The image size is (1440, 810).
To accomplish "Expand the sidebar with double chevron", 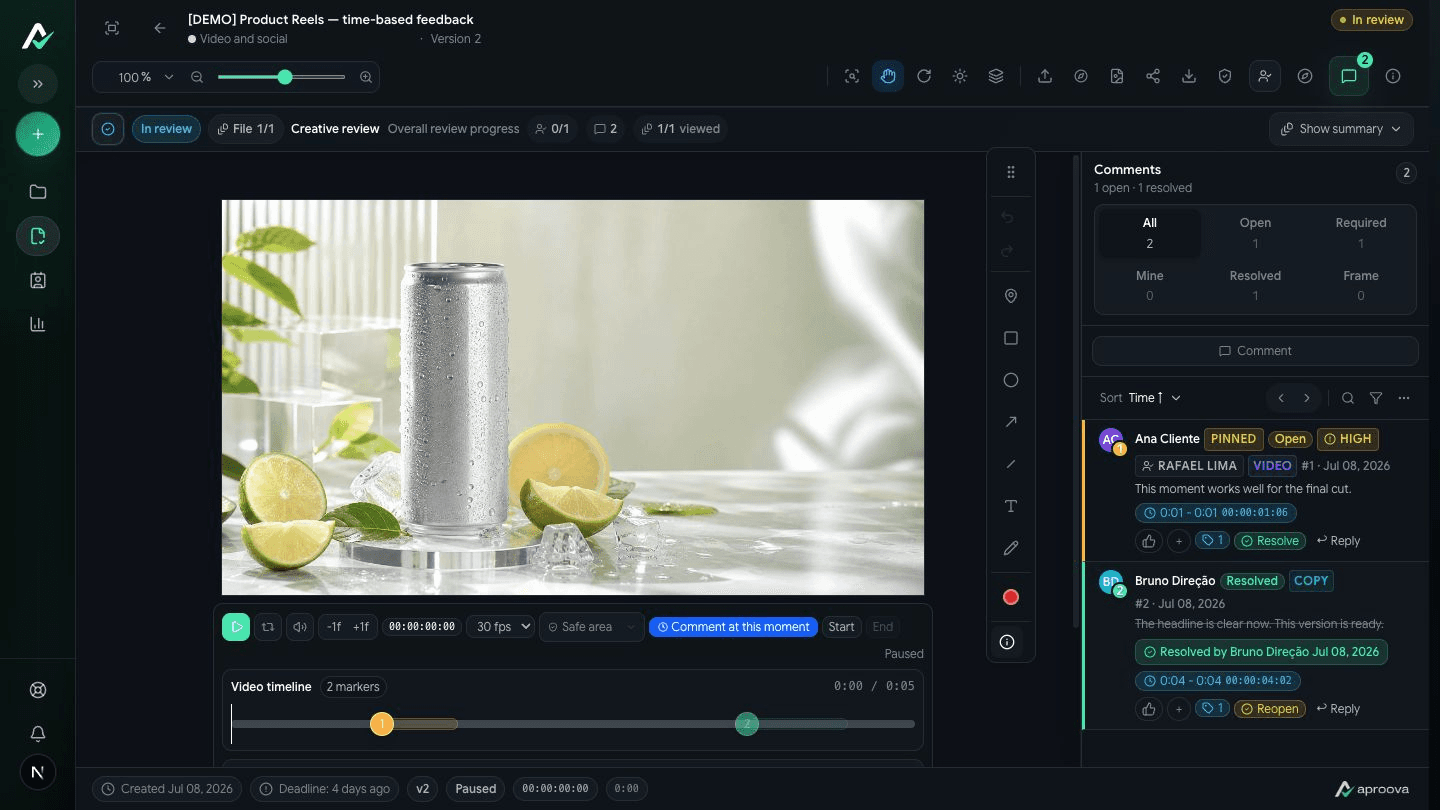I will 38,84.
